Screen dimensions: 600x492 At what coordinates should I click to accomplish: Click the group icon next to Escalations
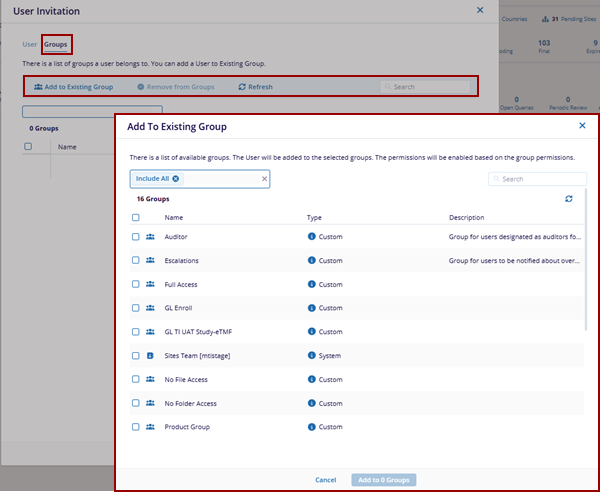pyautogui.click(x=151, y=261)
